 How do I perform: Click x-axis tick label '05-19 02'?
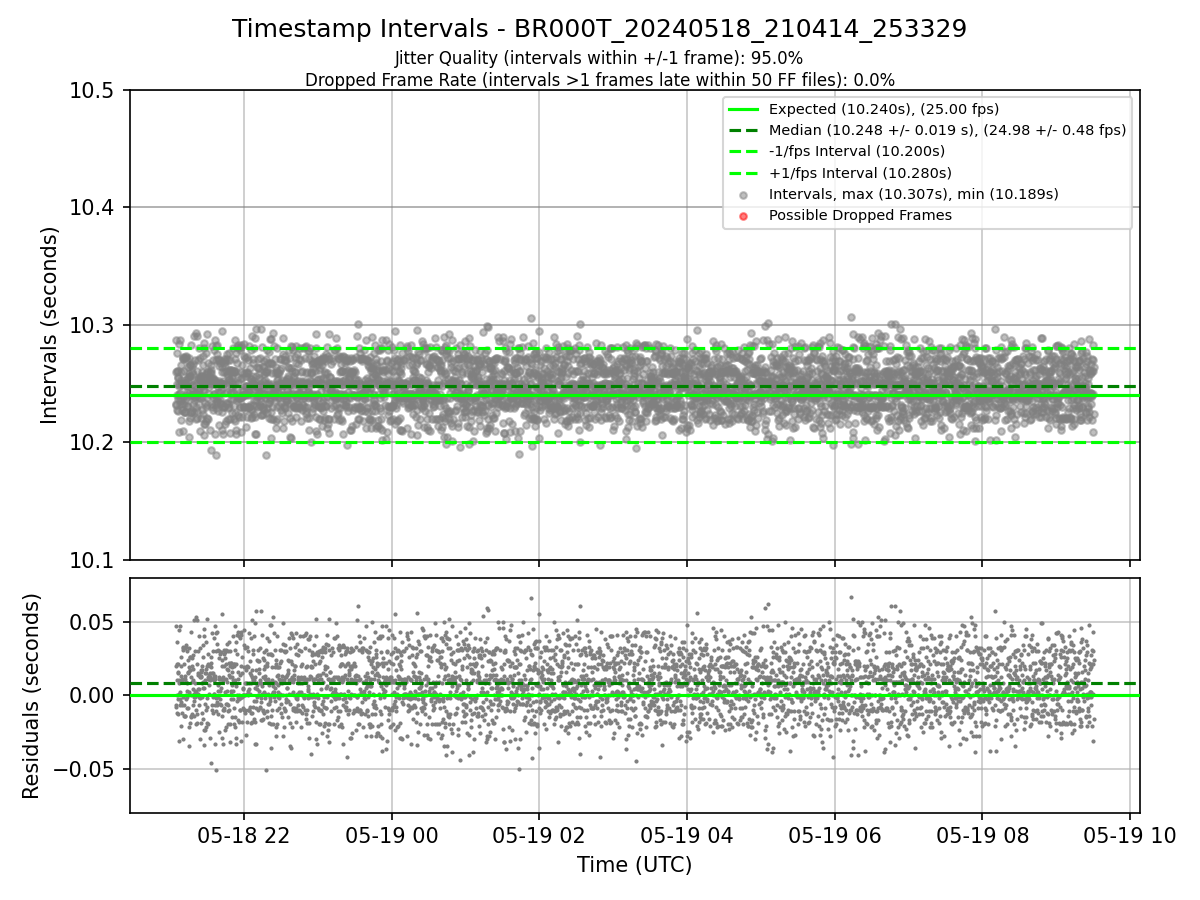pyautogui.click(x=539, y=837)
